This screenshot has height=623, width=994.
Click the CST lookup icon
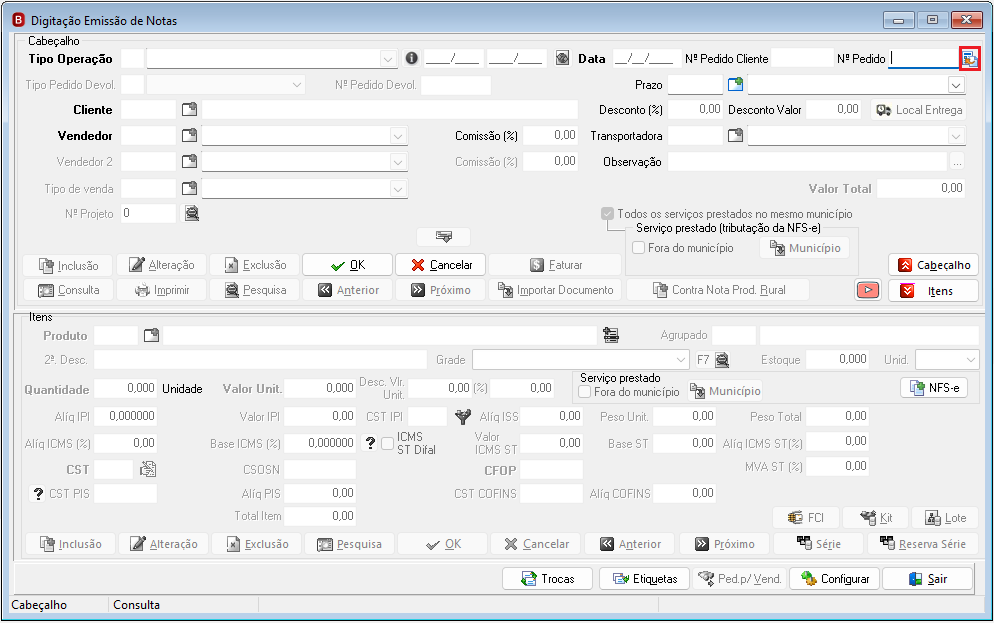click(148, 469)
